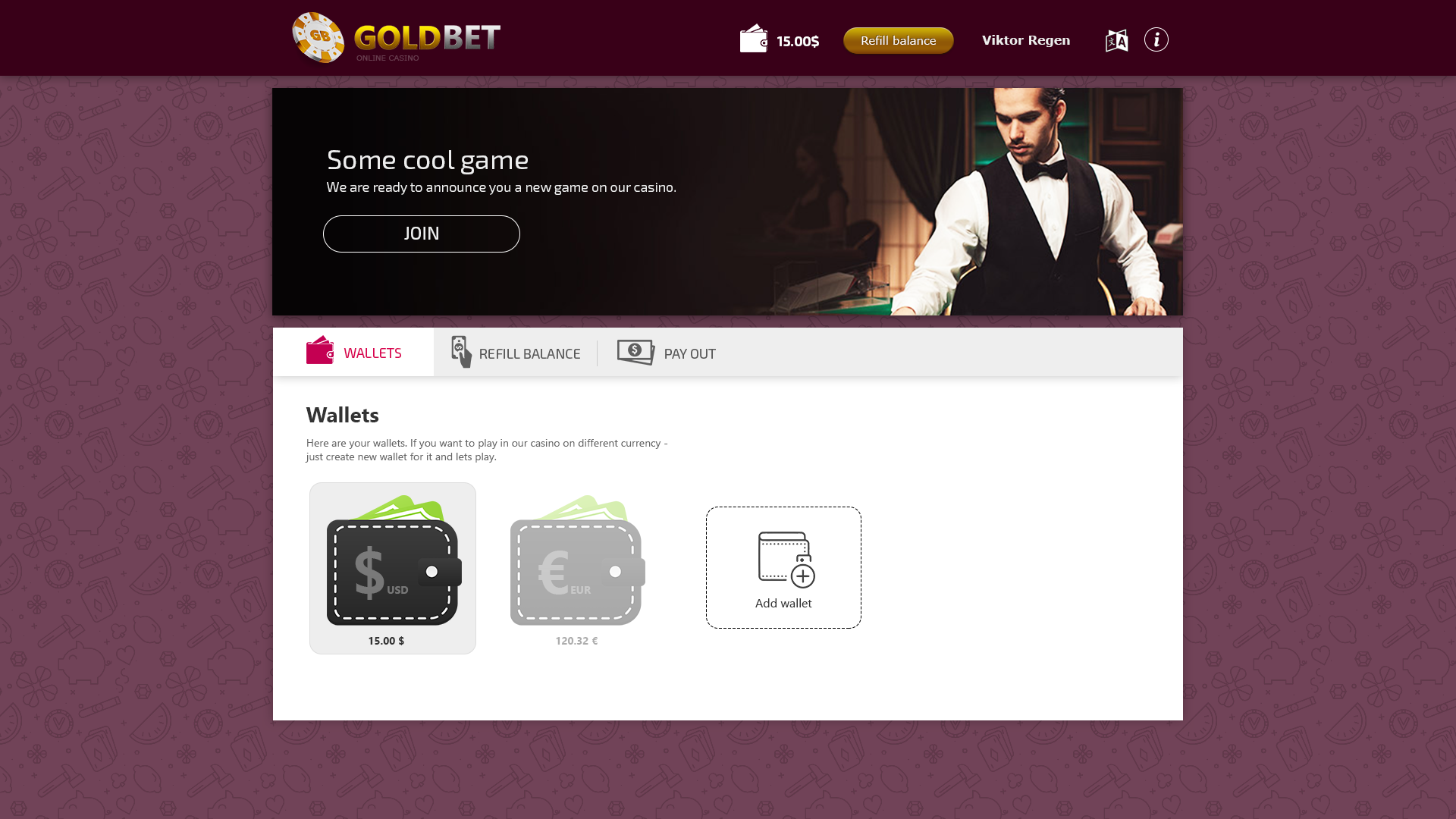Click the GoldBet casino chip logo
Screen dimensions: 1456x819
coord(318,37)
